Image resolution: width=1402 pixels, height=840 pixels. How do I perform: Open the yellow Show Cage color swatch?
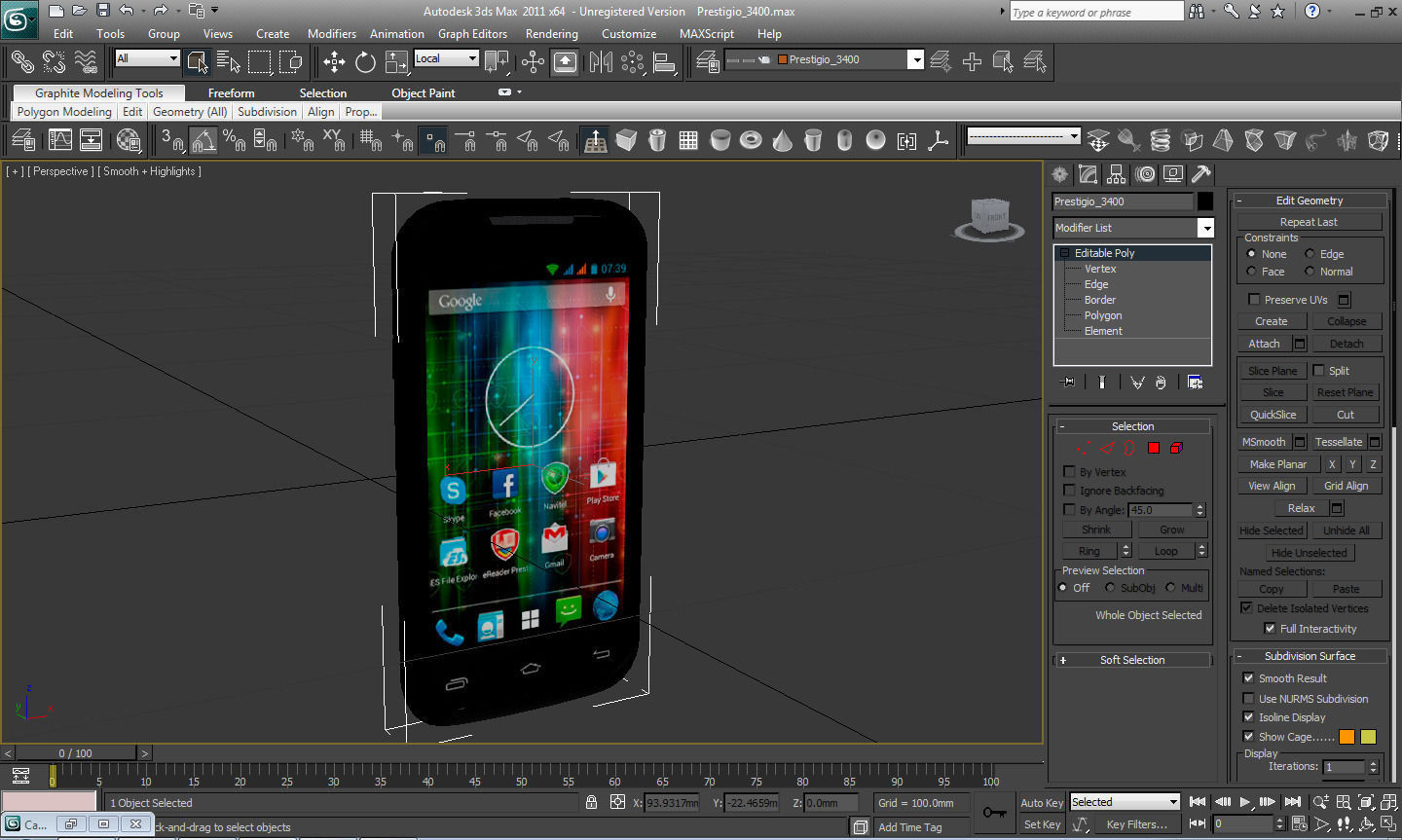(x=1369, y=737)
